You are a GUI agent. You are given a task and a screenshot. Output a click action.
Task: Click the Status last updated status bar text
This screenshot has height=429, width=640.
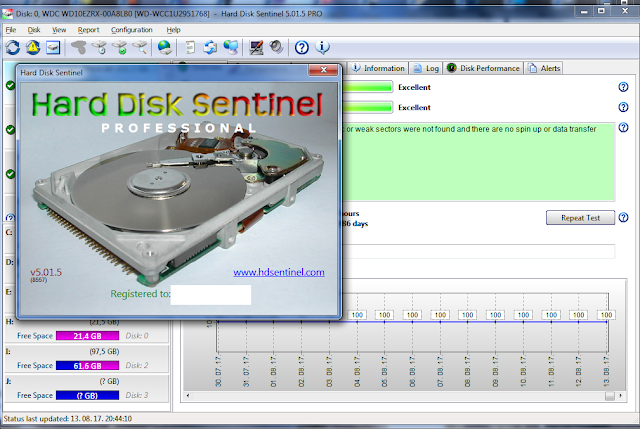tap(68, 419)
